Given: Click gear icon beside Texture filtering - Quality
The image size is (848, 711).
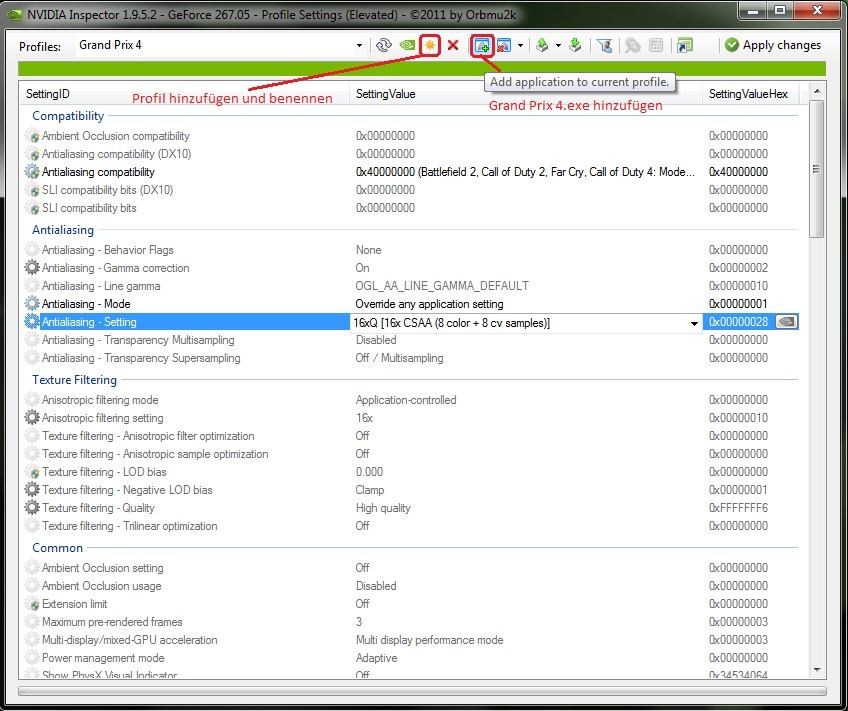Looking at the screenshot, I should (x=32, y=508).
